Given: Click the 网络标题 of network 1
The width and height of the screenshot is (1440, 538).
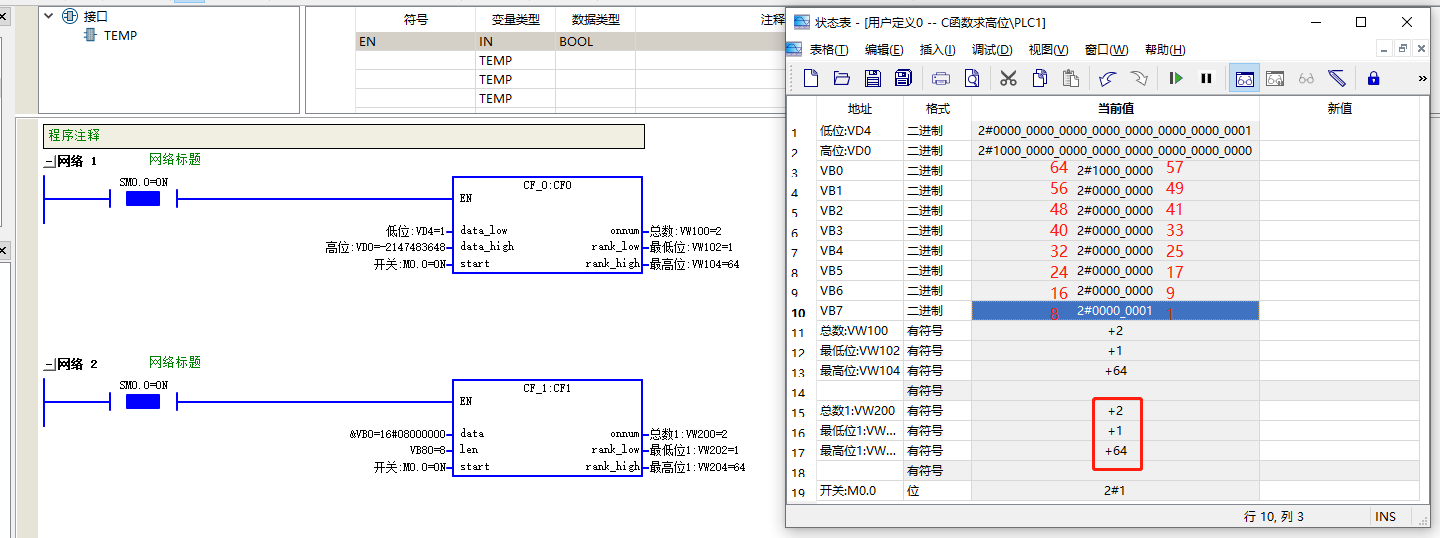Looking at the screenshot, I should (x=175, y=159).
